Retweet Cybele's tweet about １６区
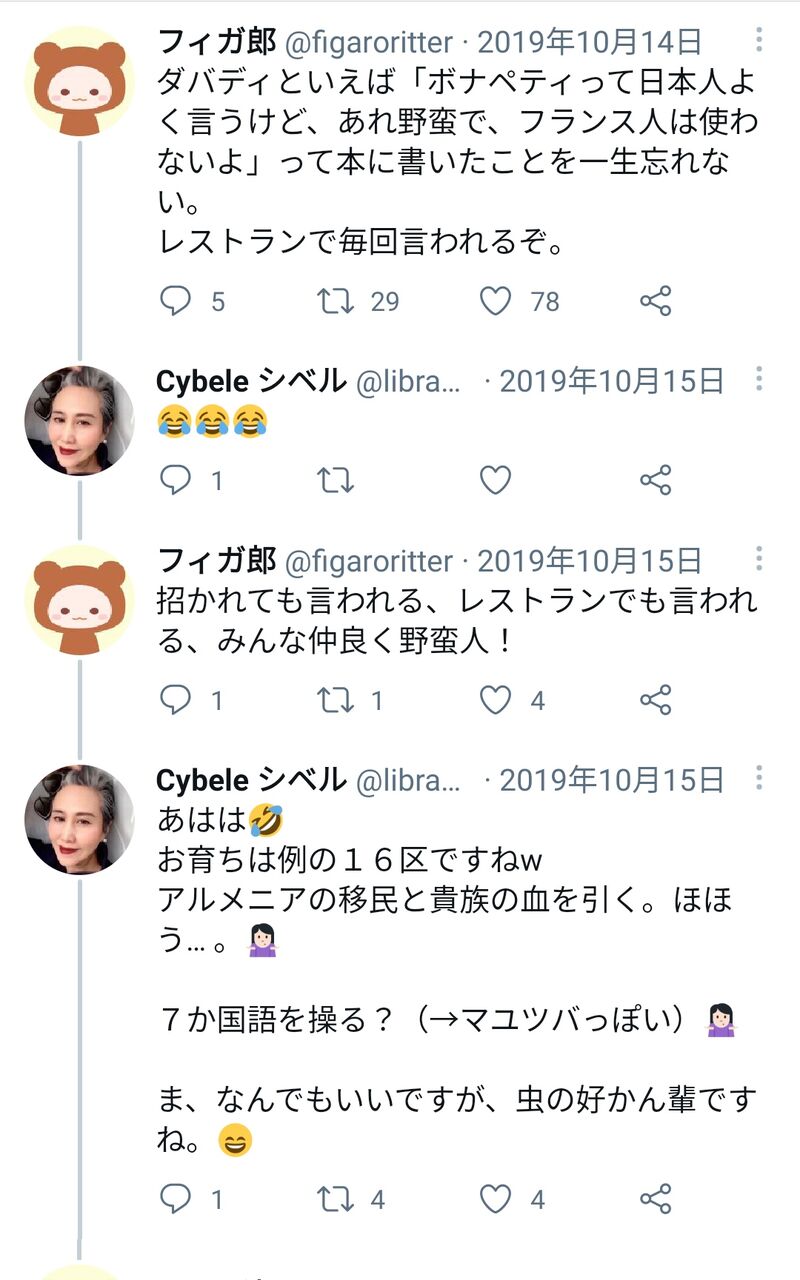Viewport: 800px width, 1280px height. (x=336, y=1198)
